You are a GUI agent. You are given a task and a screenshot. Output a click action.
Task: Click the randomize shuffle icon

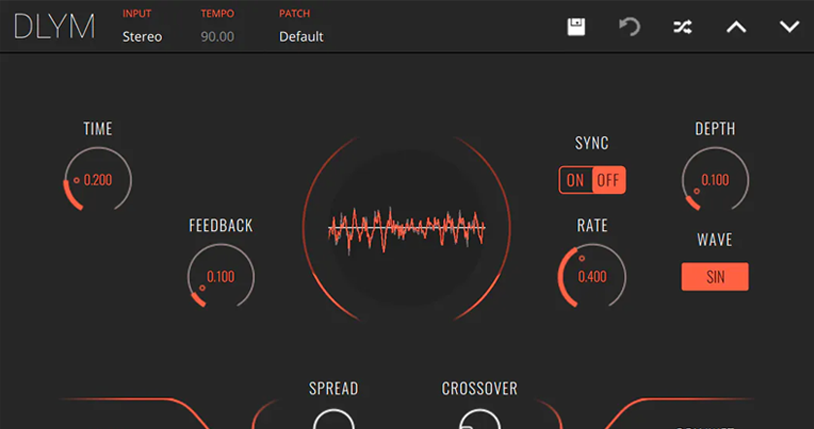(682, 27)
